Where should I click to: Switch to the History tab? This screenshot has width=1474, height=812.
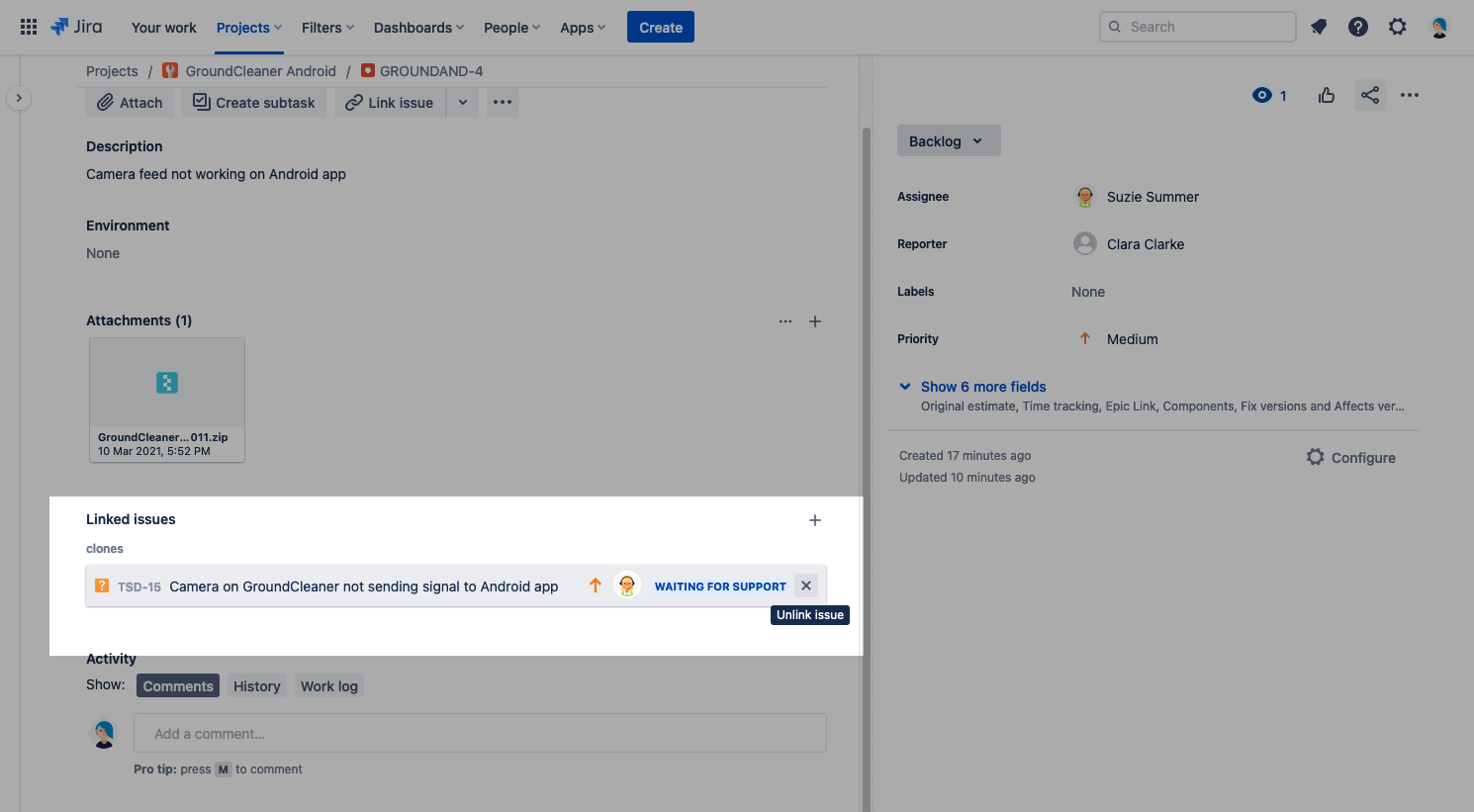[256, 686]
